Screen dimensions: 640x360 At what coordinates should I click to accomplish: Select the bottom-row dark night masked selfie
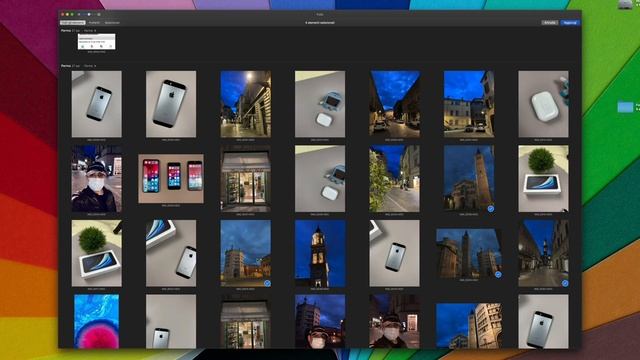tap(395, 321)
